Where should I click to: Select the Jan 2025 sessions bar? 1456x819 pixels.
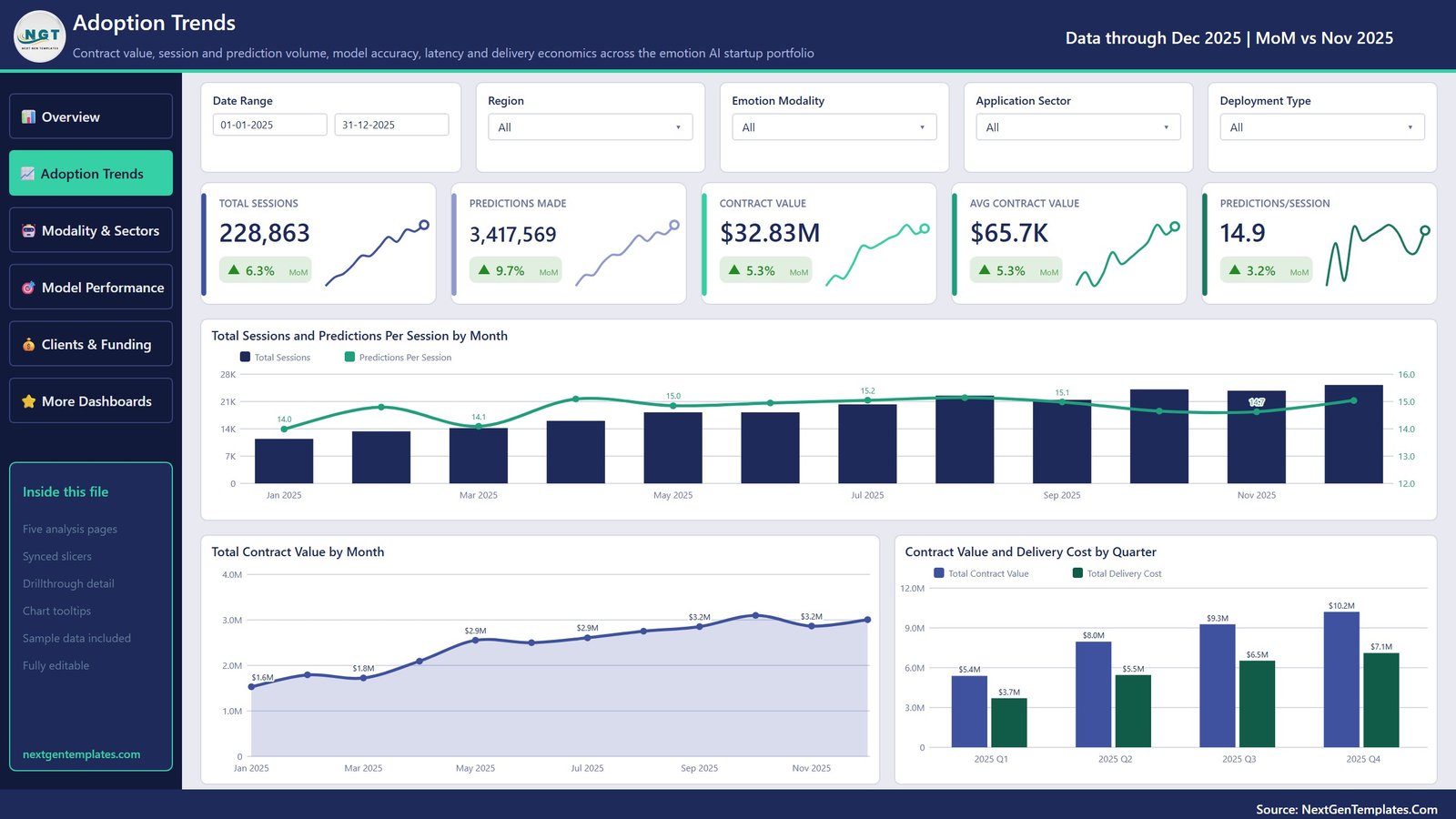(x=284, y=461)
